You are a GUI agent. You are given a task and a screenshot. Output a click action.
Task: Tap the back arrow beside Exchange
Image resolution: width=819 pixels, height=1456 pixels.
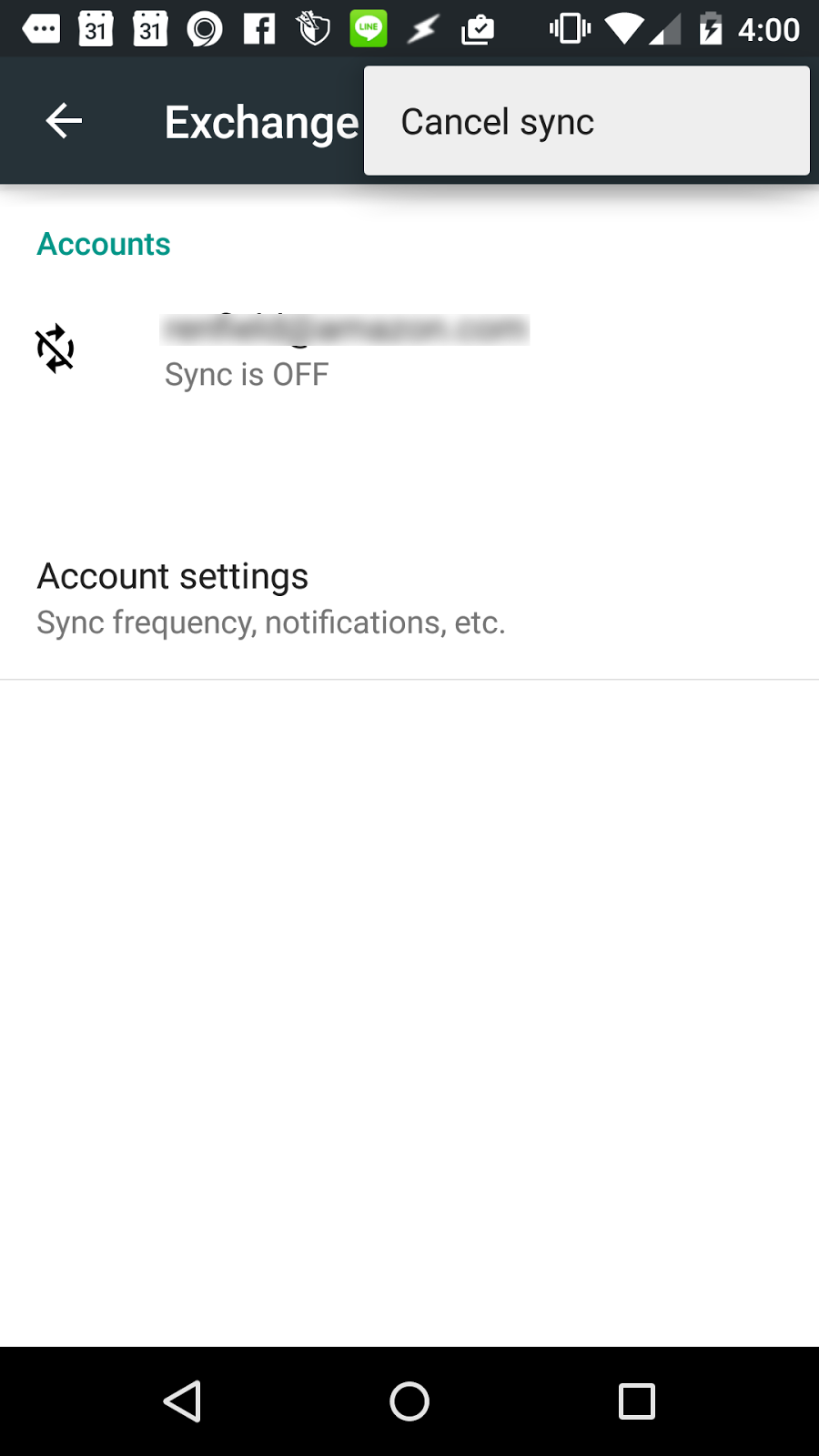tap(64, 121)
